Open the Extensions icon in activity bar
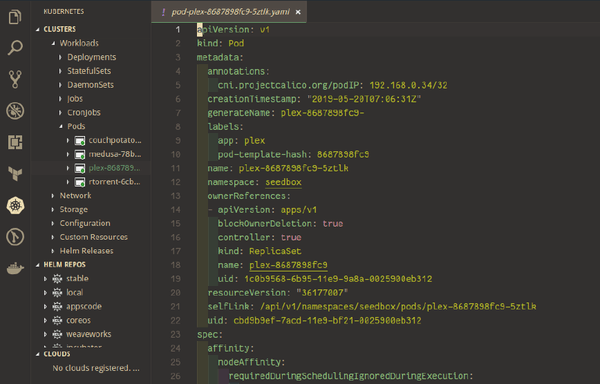Image resolution: width=600 pixels, height=384 pixels. (x=15, y=142)
